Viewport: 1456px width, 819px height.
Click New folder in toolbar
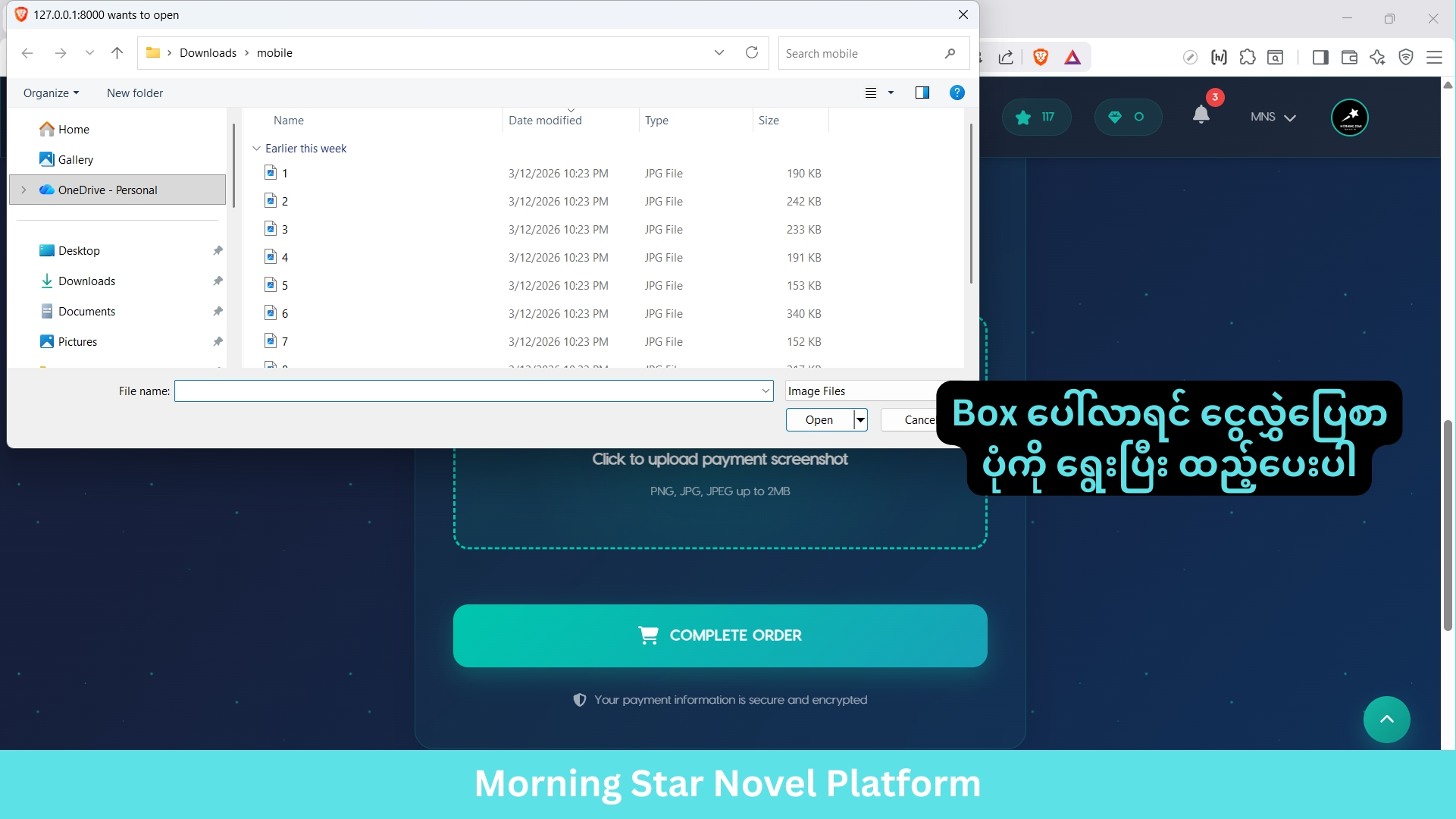pyautogui.click(x=135, y=93)
